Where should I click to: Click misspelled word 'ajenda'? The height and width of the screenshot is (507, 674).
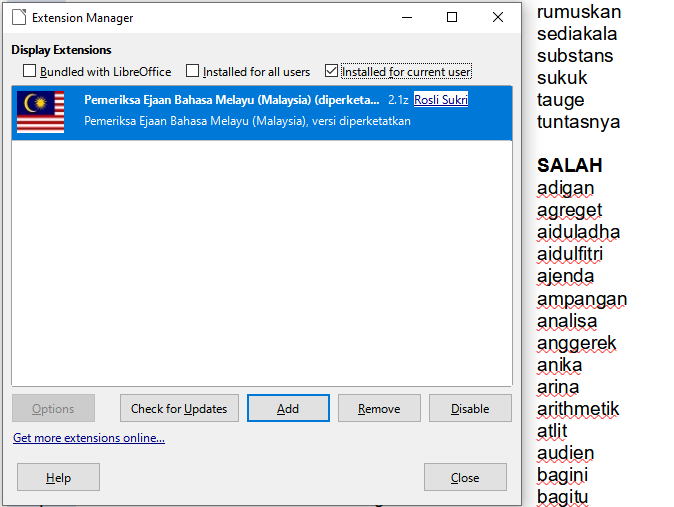[565, 277]
